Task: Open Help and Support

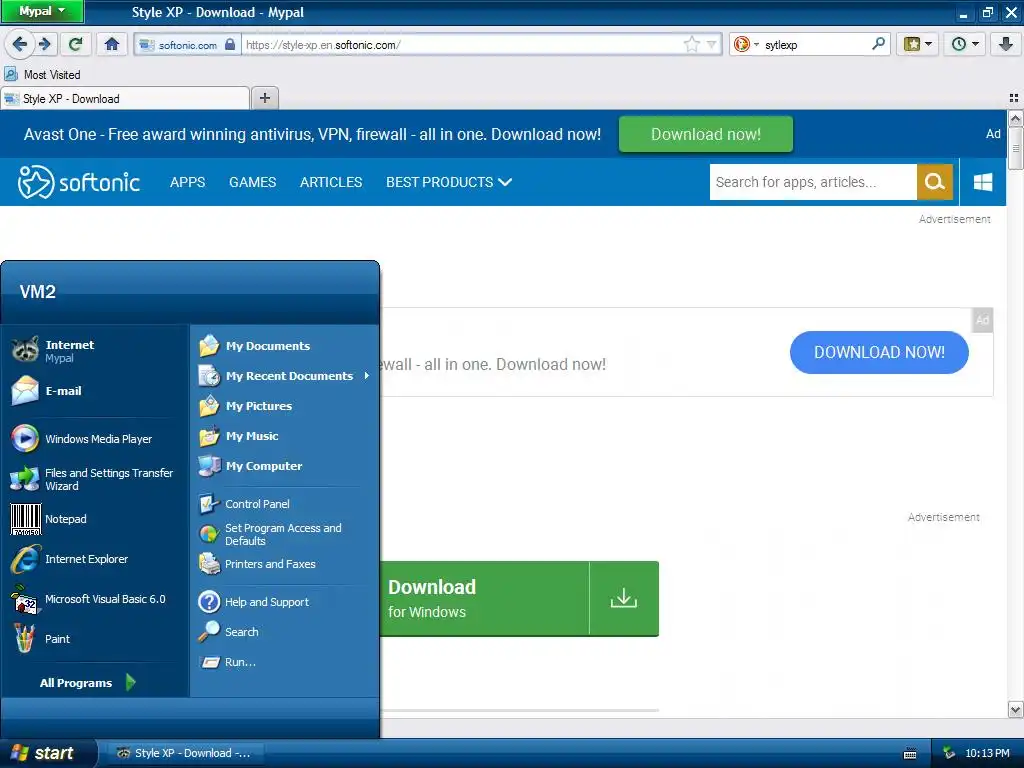Action: (x=285, y=601)
